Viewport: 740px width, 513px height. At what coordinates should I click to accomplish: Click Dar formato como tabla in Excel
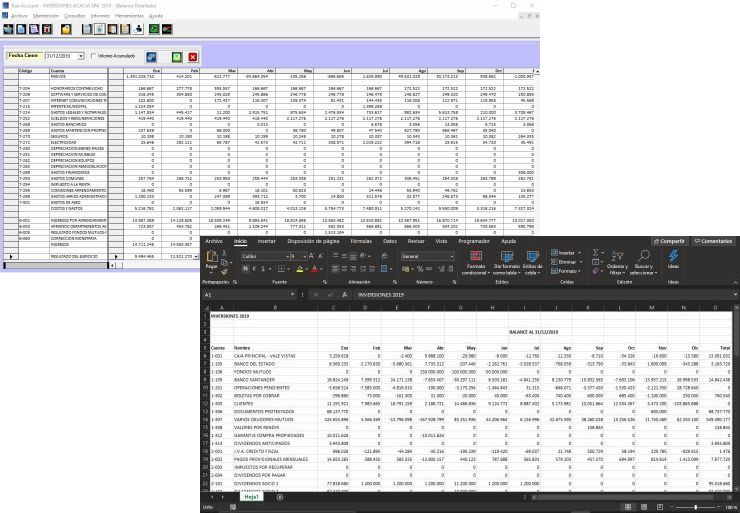505,263
